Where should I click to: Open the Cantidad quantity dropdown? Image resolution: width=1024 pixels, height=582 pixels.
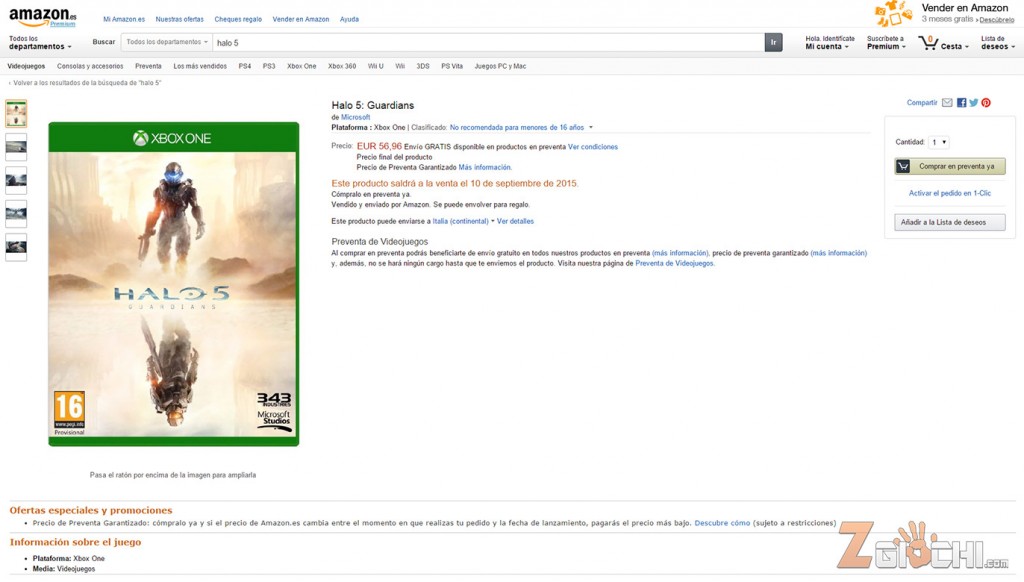tap(939, 142)
